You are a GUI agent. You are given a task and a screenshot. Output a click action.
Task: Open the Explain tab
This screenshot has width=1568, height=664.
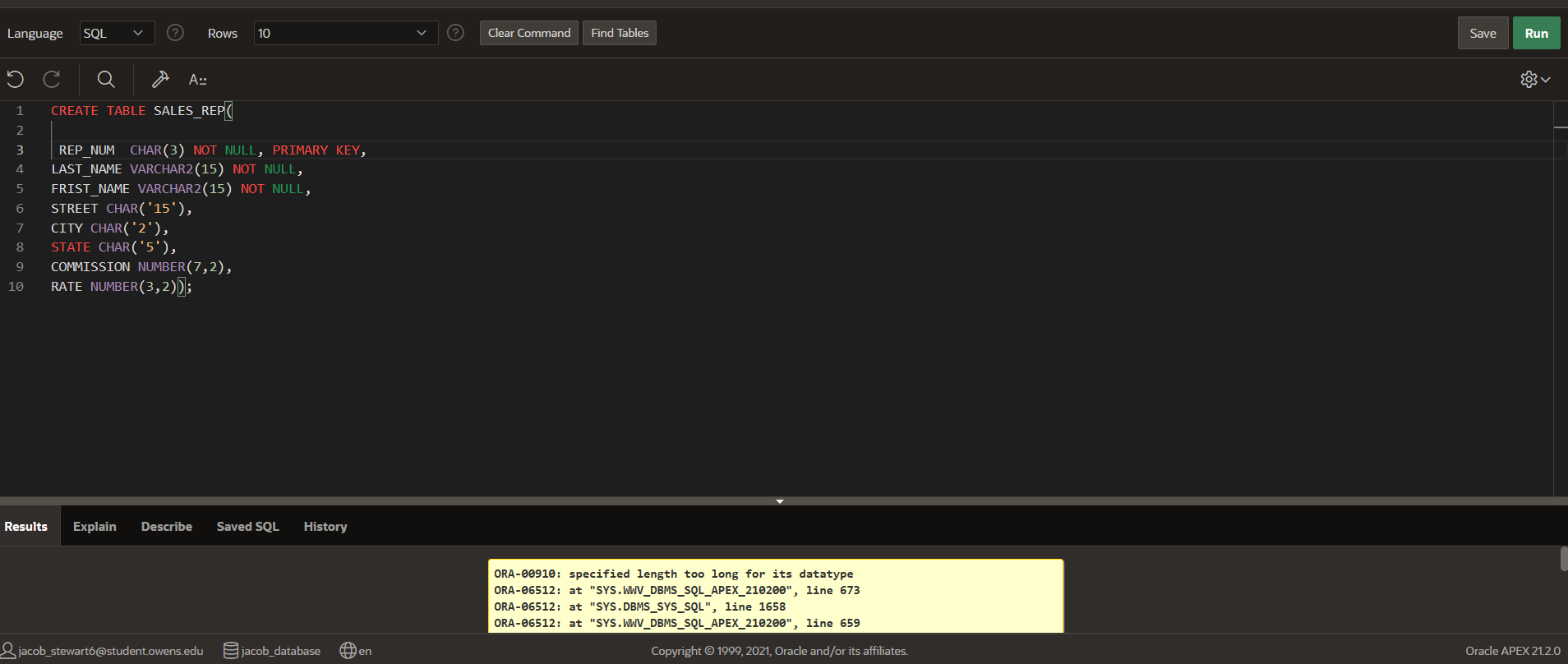coord(95,526)
